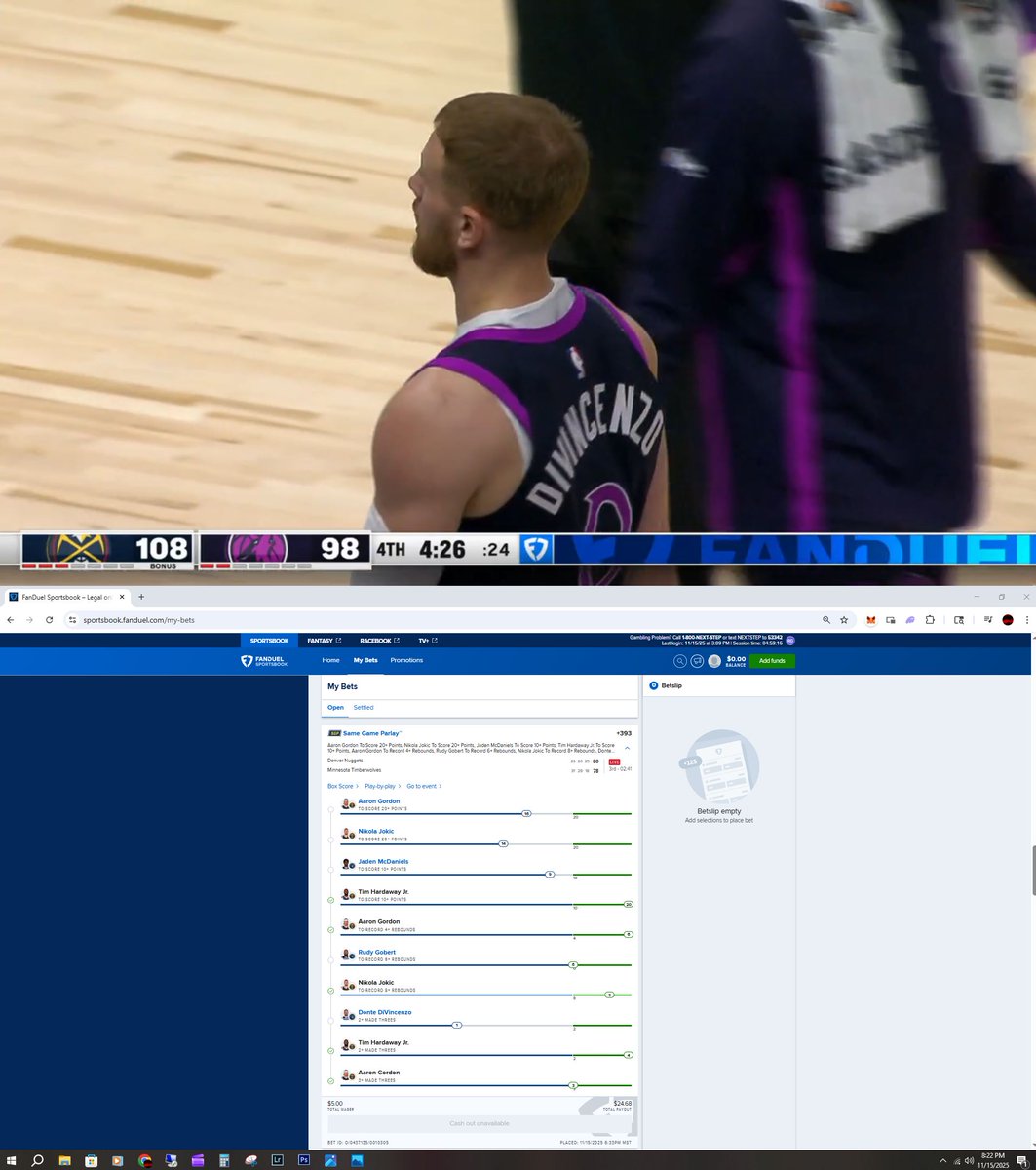
Task: Reload the page in Chrome
Action: coord(49,619)
